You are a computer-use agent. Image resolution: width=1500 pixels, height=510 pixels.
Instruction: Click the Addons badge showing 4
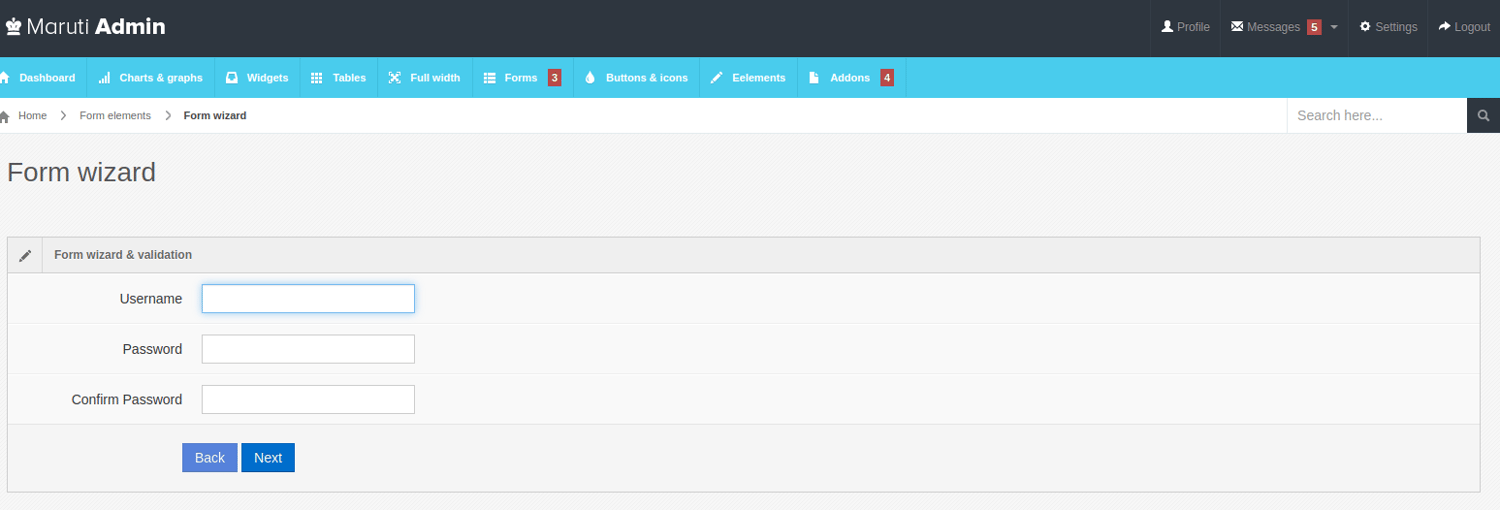887,77
